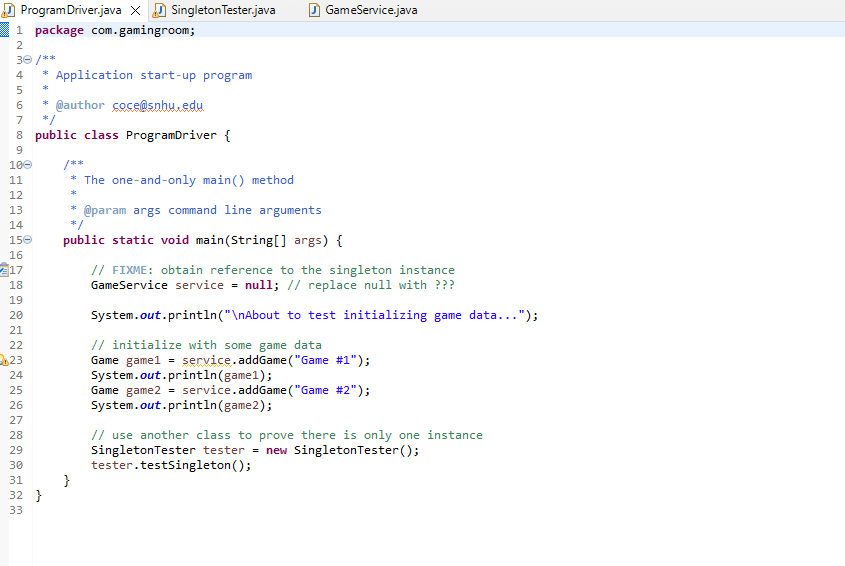Image resolution: width=845 pixels, height=566 pixels.
Task: Click the underlined service variable on line 23
Action: pyautogui.click(x=206, y=360)
